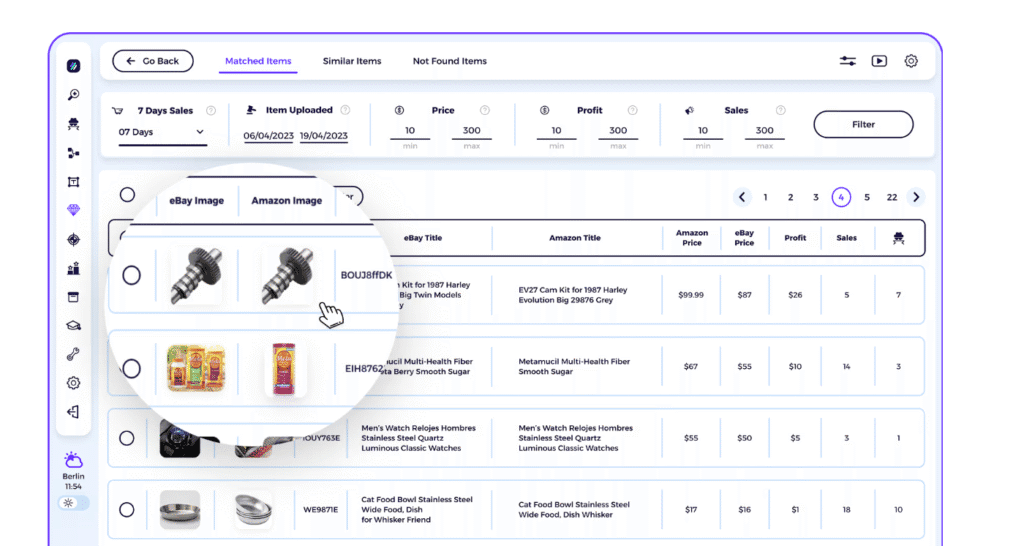
Task: Select the Men's Watch row radio
Action: (127, 438)
